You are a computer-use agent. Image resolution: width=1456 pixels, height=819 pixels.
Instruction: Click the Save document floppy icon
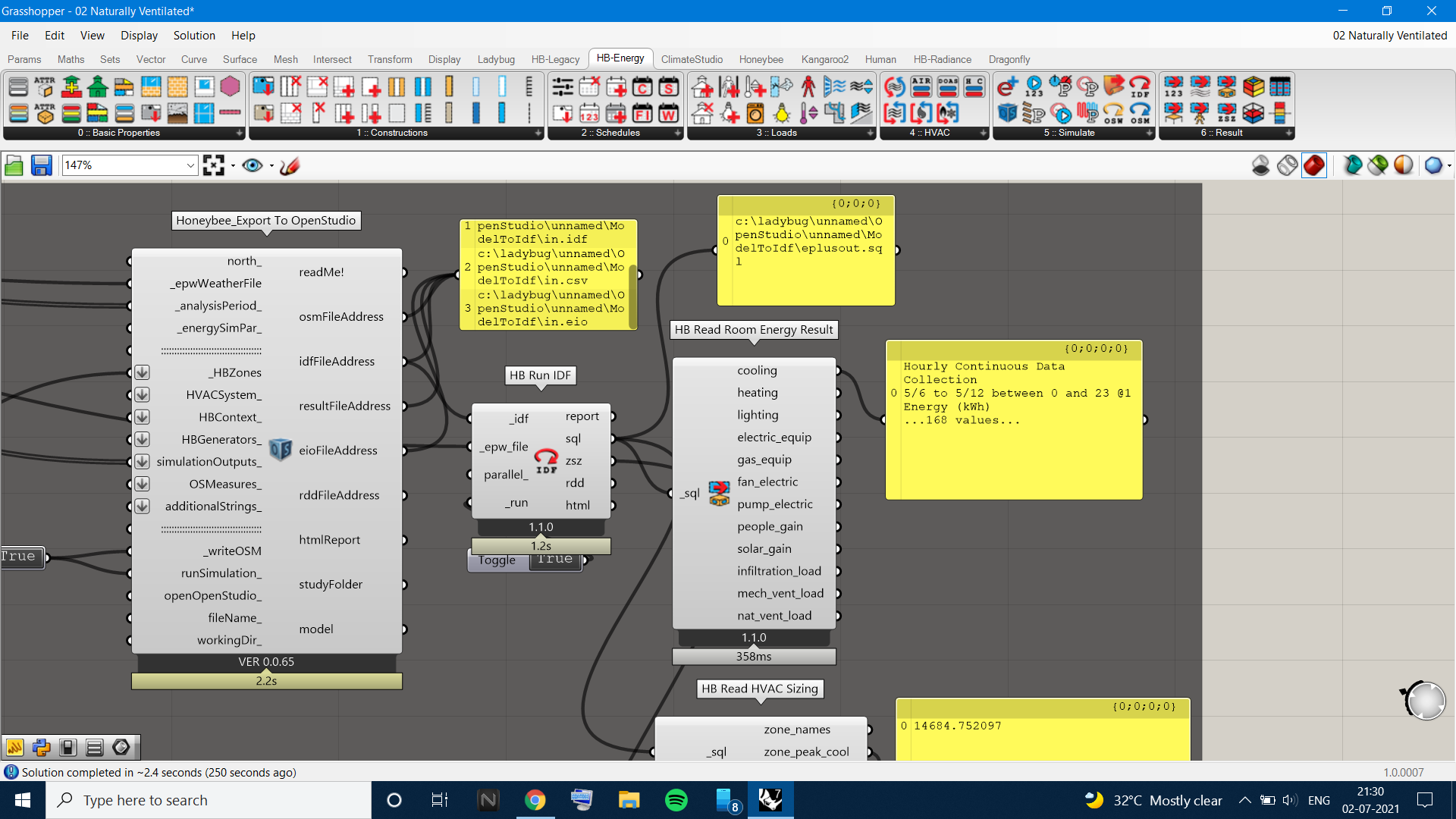[x=41, y=165]
